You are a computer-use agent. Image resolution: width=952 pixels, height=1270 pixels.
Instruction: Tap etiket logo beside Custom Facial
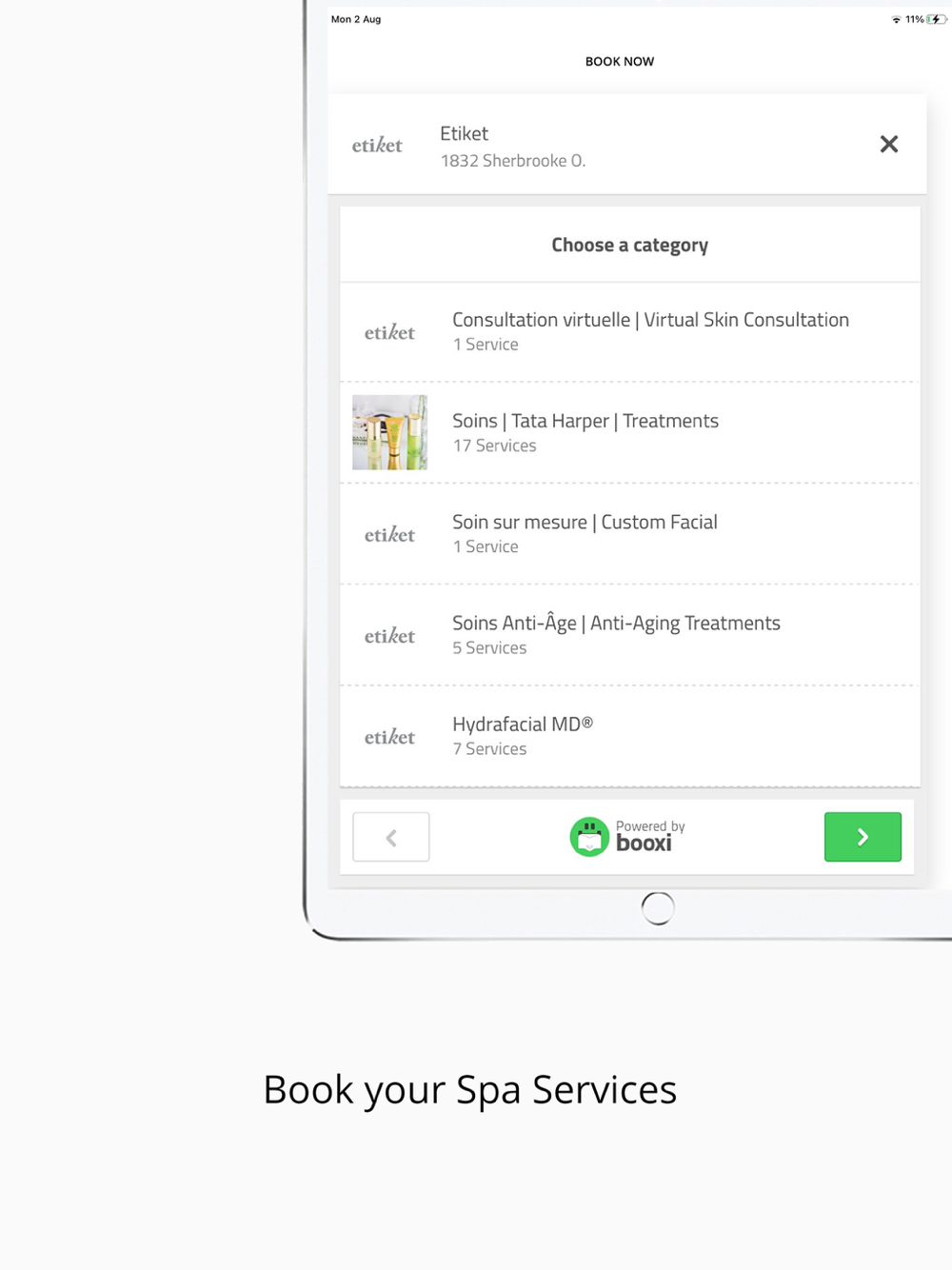389,534
